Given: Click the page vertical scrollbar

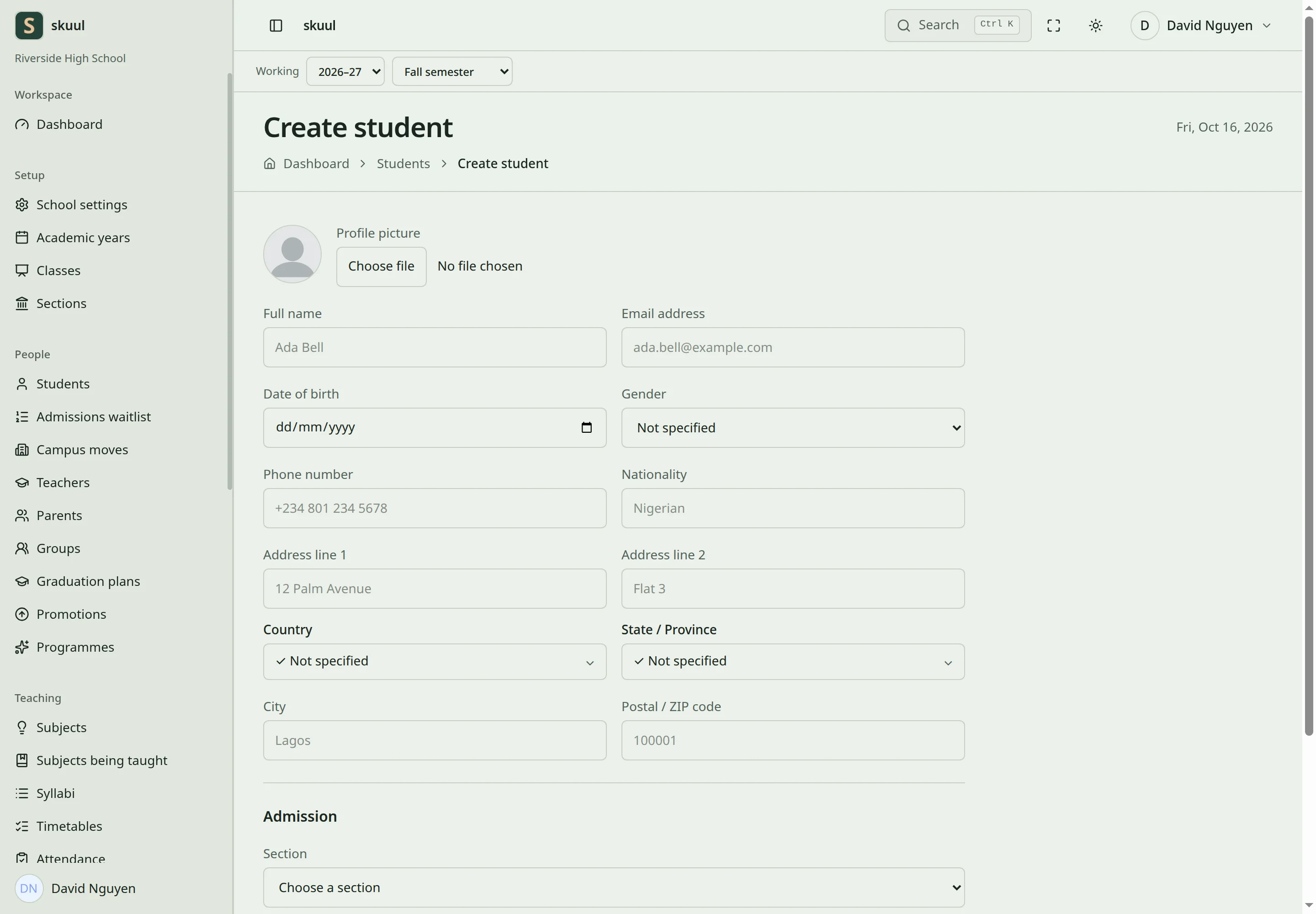Looking at the screenshot, I should point(1309,376).
